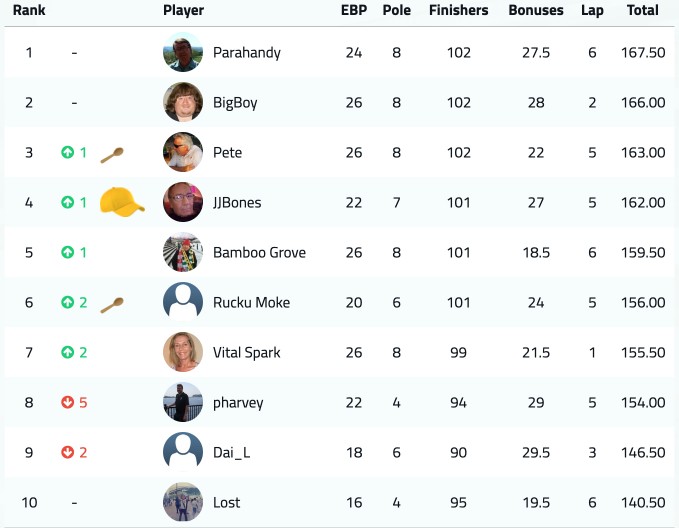Click the green up arrow in Bamboo Grove's row

pos(68,252)
